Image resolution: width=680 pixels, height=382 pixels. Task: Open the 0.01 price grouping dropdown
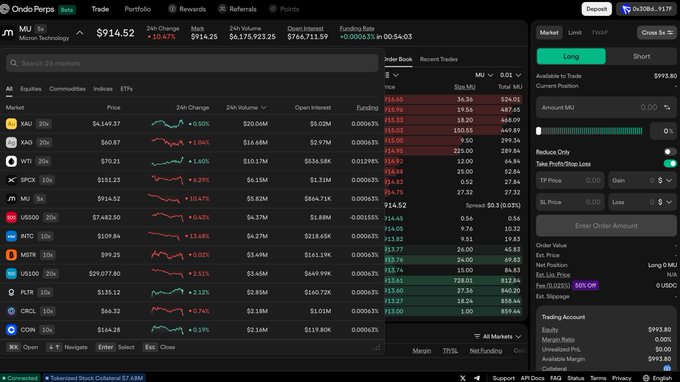pos(510,75)
